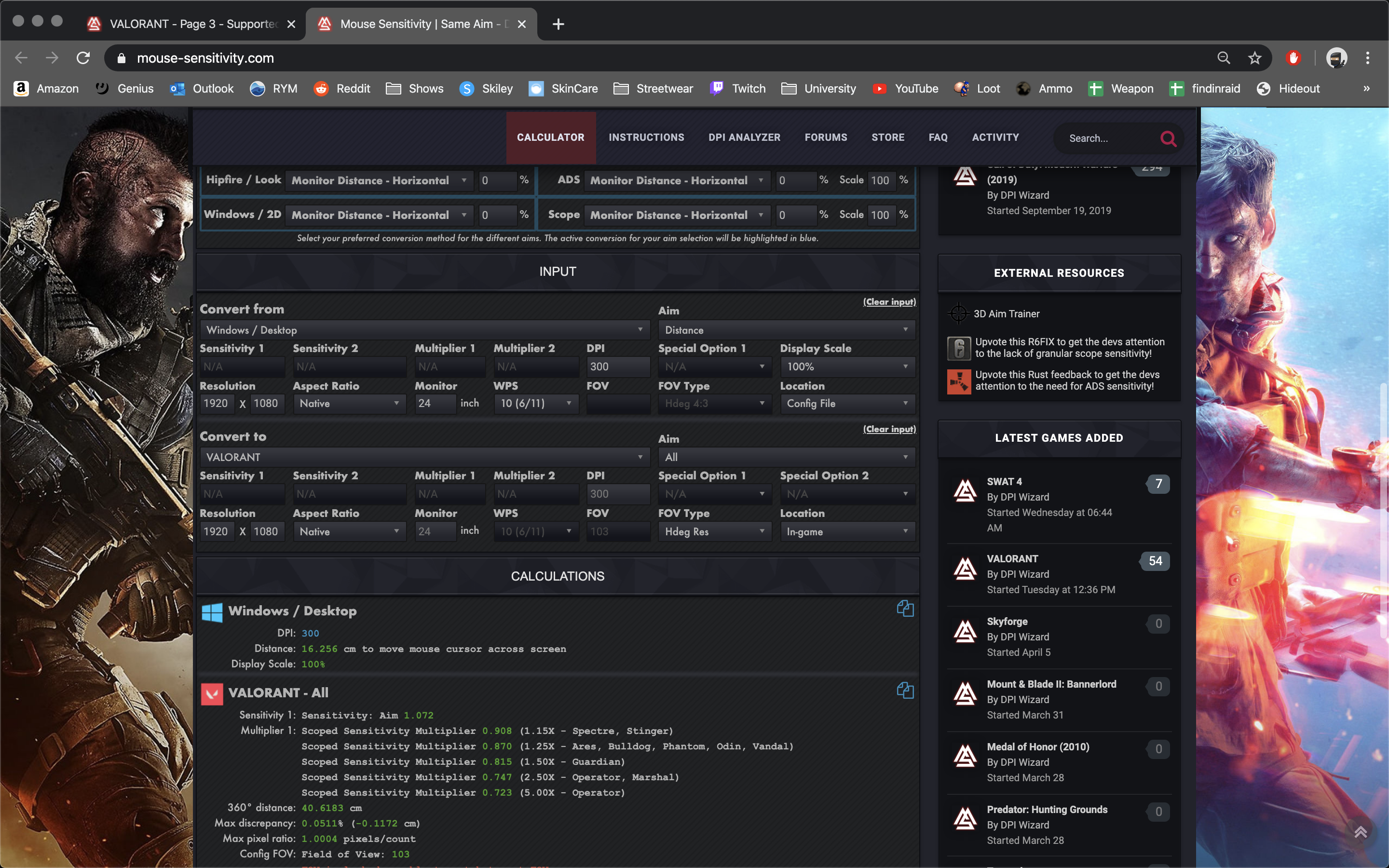
Task: Click scroll-to-top double chevron icon
Action: pyautogui.click(x=1360, y=832)
